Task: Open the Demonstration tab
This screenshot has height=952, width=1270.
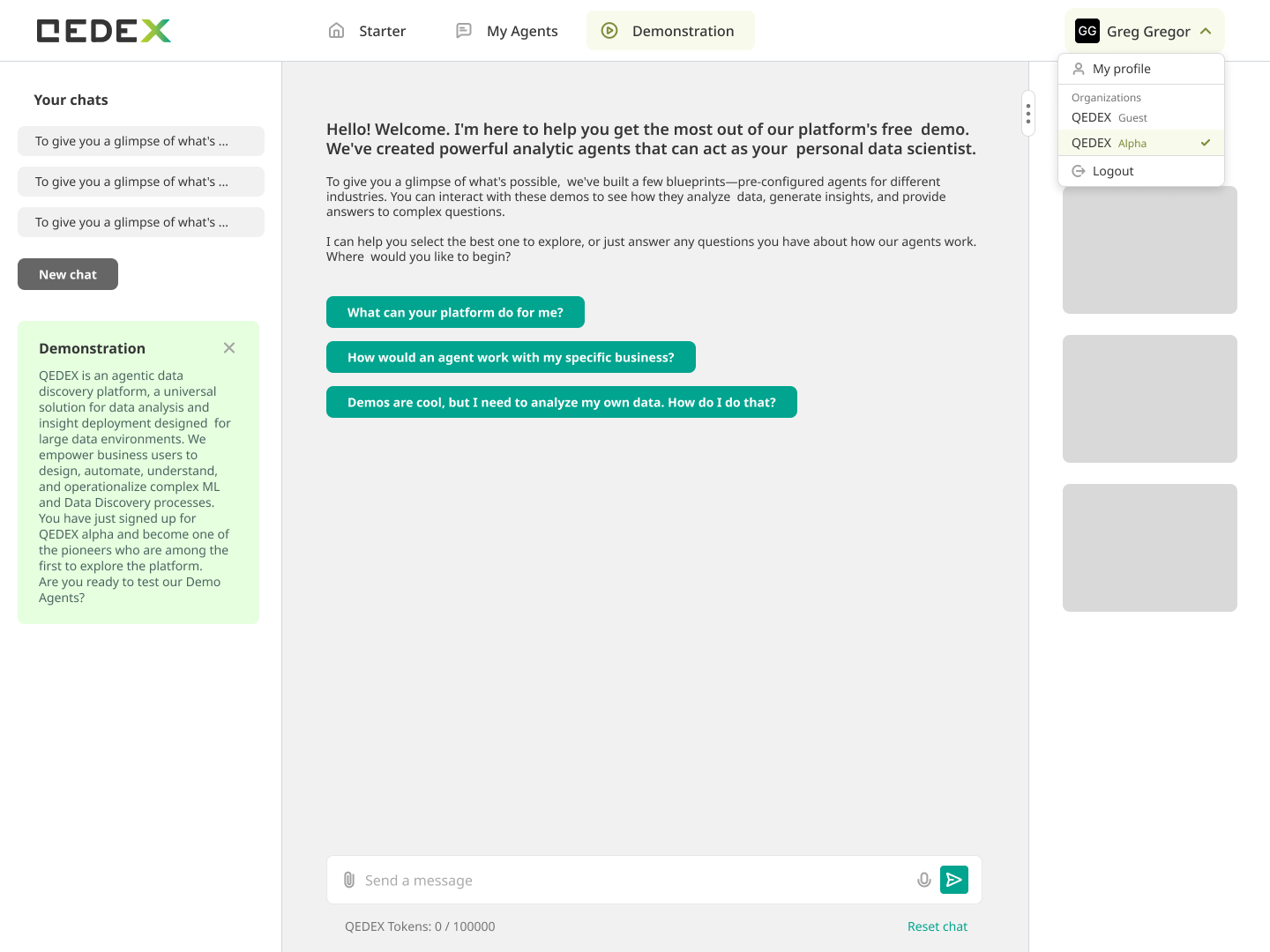Action: pyautogui.click(x=670, y=31)
